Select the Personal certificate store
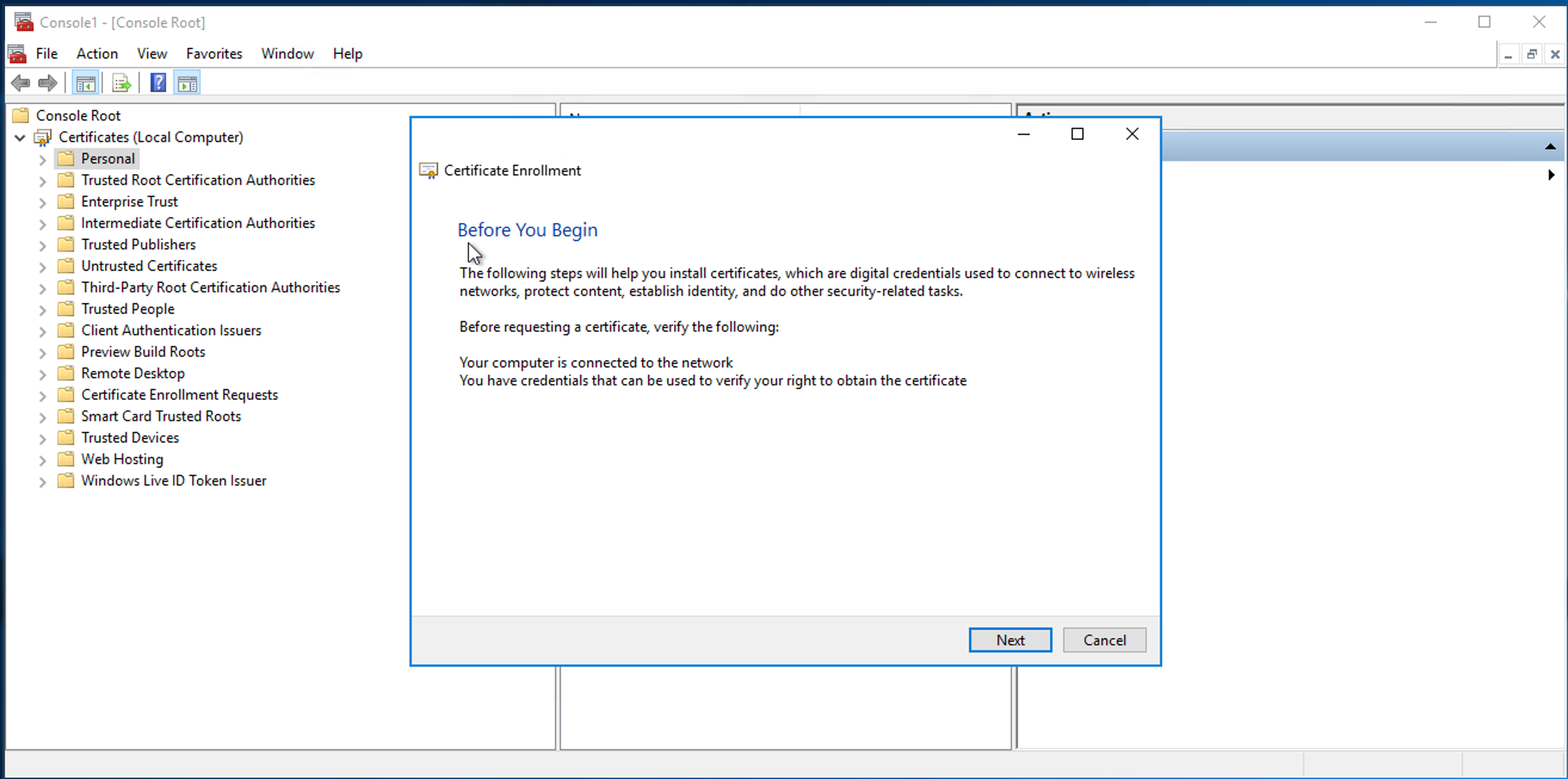Viewport: 1568px width, 779px height. (108, 158)
